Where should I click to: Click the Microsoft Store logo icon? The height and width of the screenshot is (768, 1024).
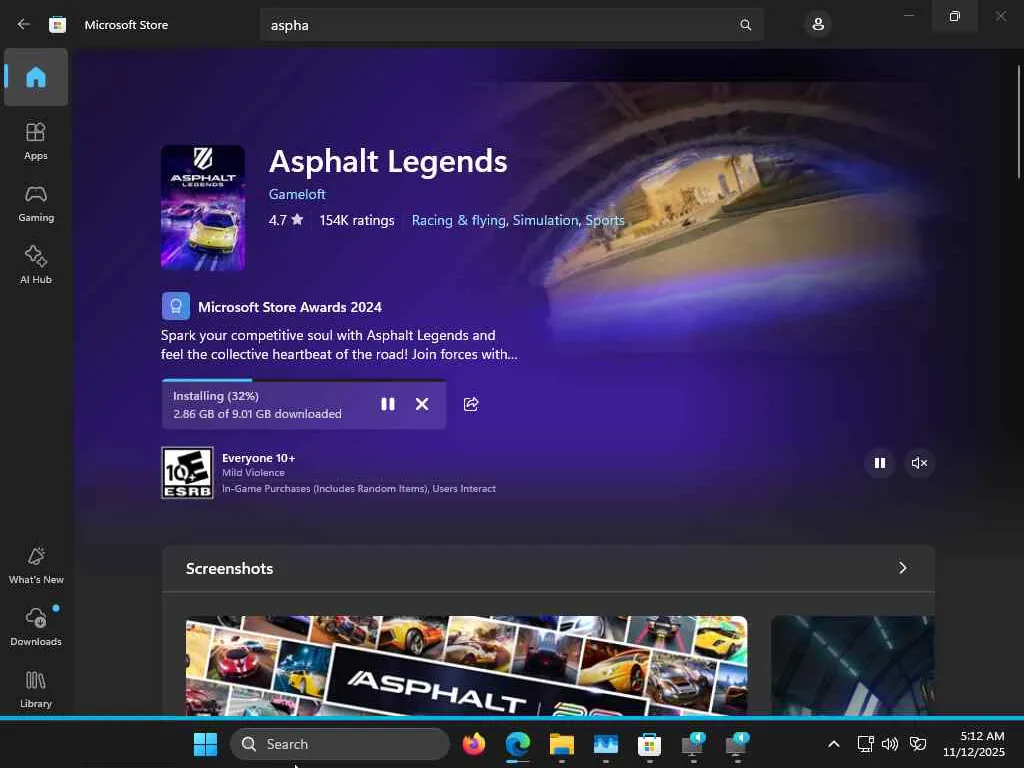(x=57, y=25)
